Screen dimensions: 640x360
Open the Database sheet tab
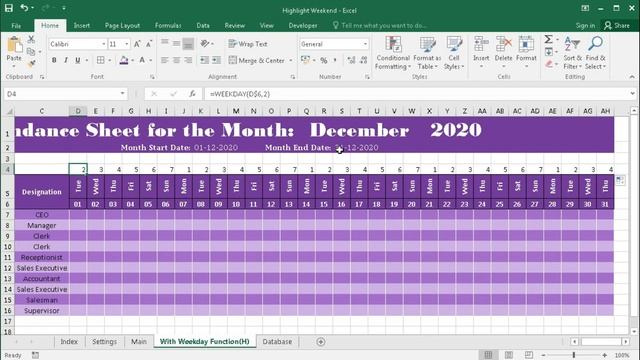(x=277, y=342)
